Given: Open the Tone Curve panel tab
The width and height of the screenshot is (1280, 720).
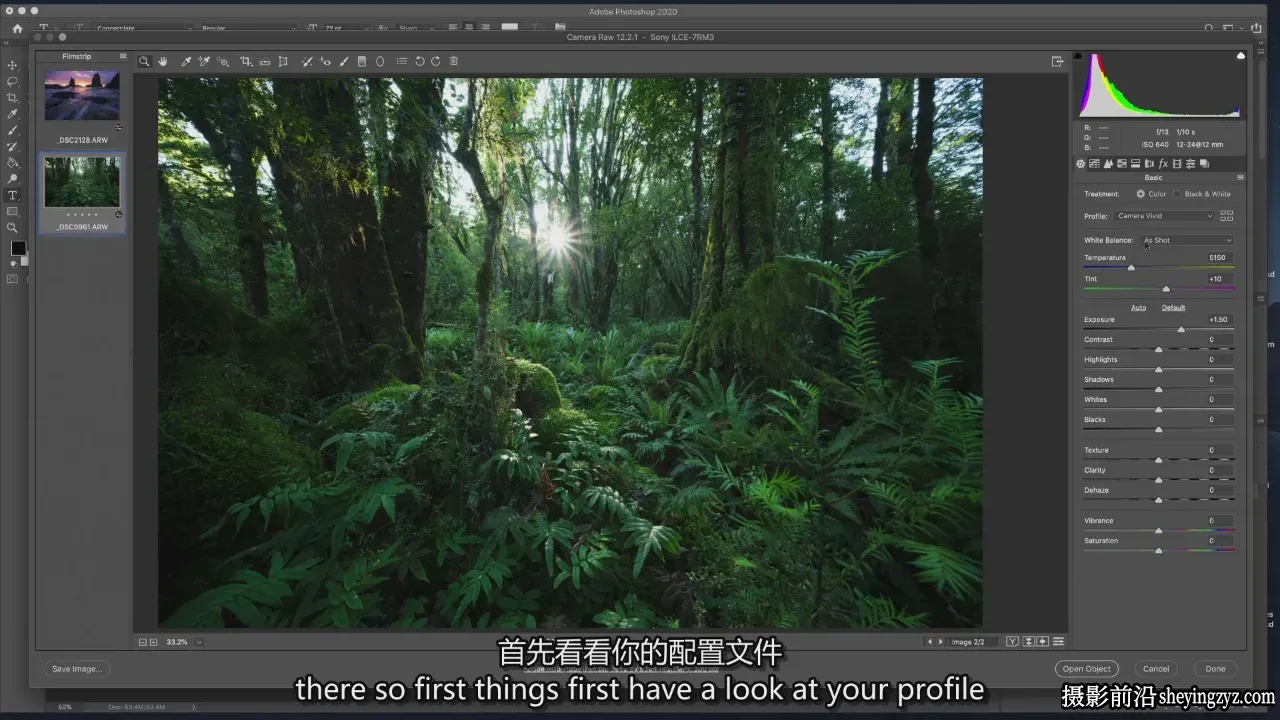Looking at the screenshot, I should (1094, 164).
